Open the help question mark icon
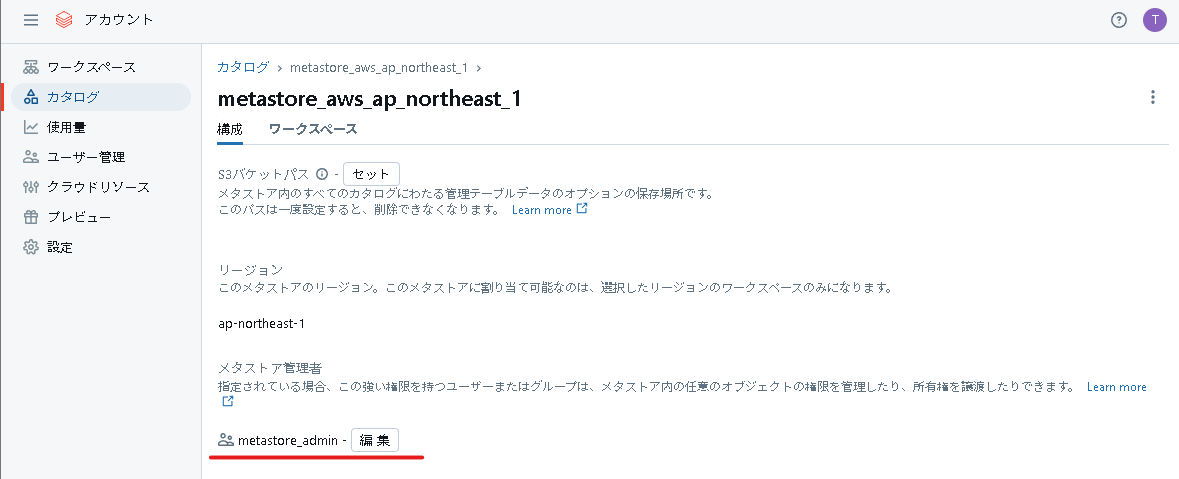Screen dimensions: 1179x479 1119,20
